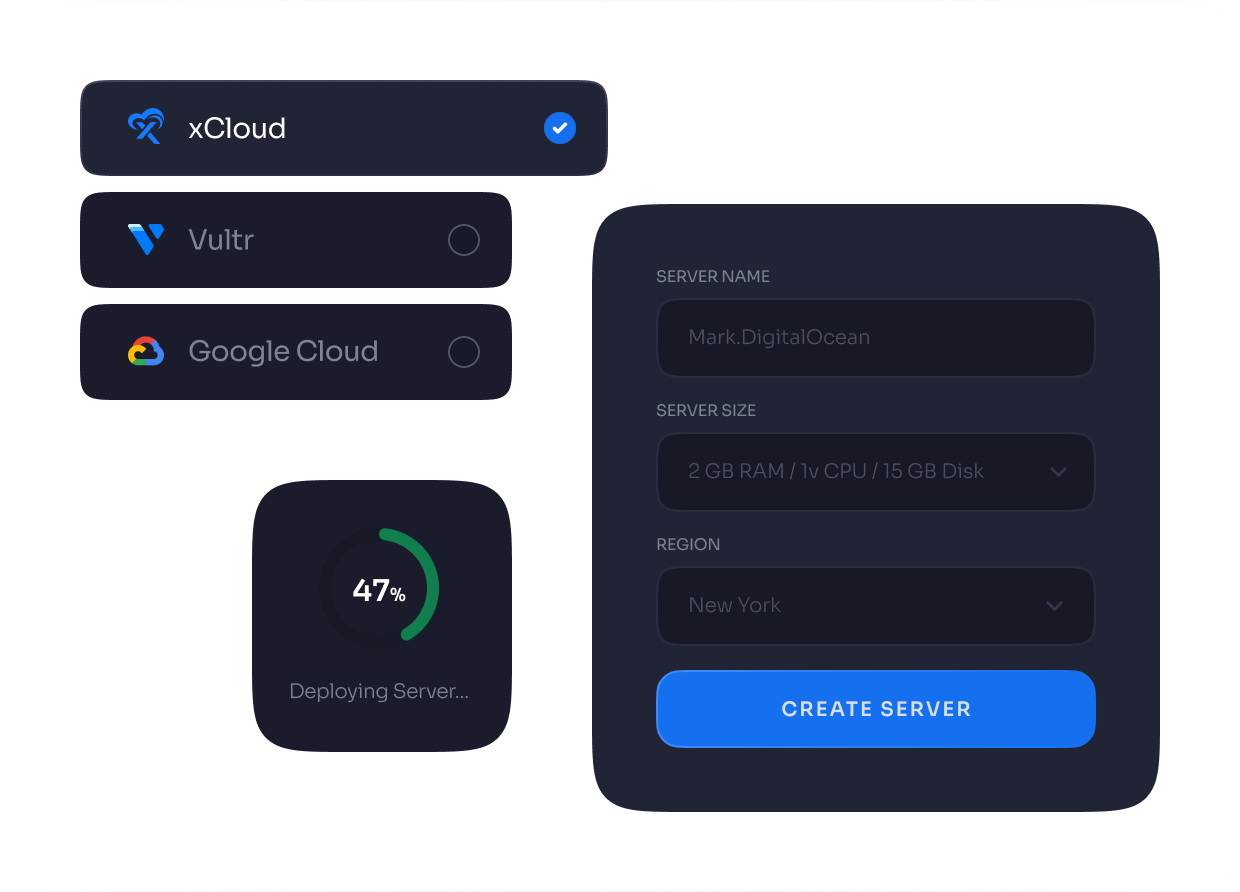This screenshot has height=892, width=1240.
Task: Select the Google Cloud radio button
Action: click(x=464, y=352)
